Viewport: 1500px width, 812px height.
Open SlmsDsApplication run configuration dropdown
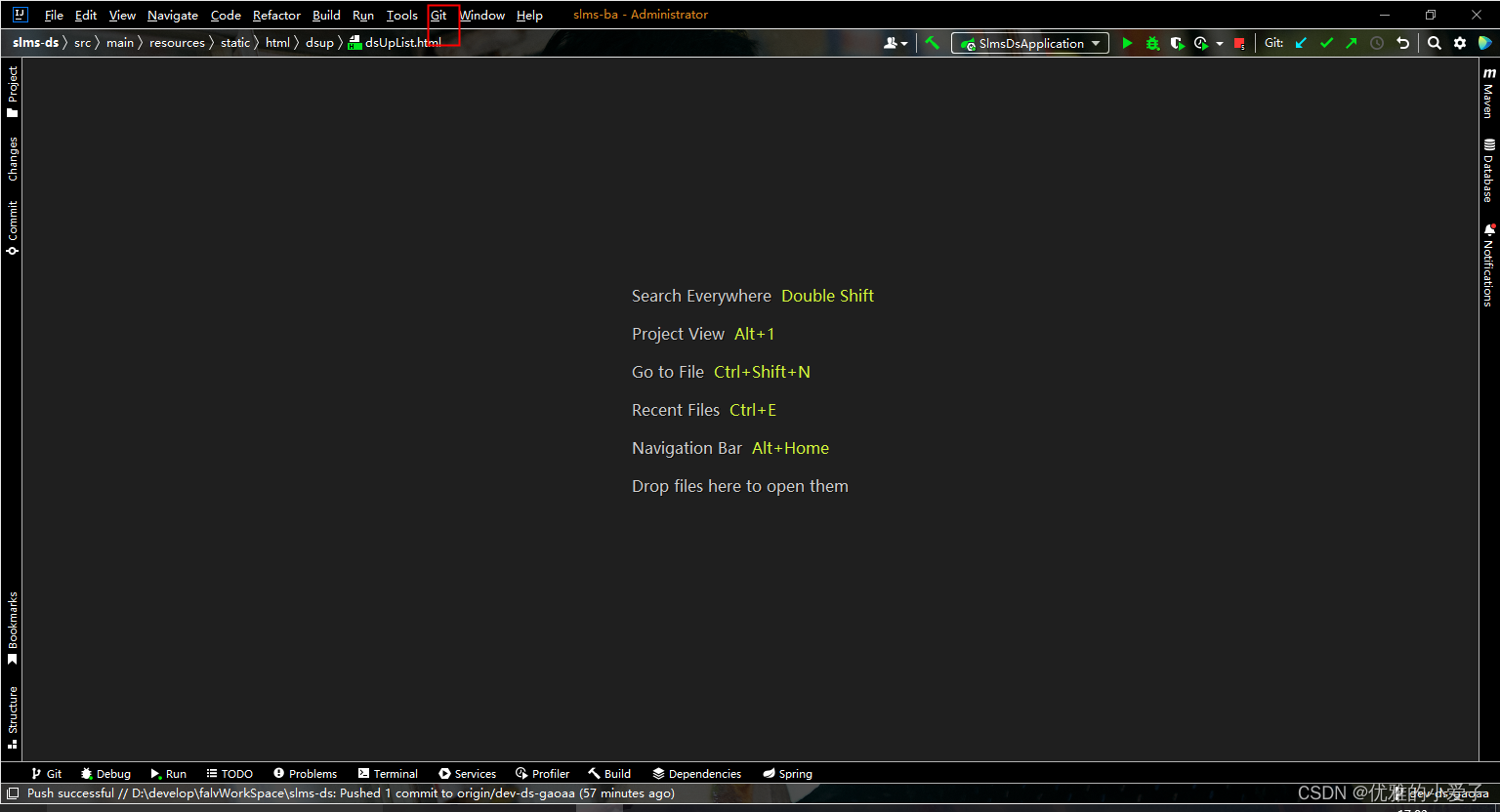coord(1030,43)
